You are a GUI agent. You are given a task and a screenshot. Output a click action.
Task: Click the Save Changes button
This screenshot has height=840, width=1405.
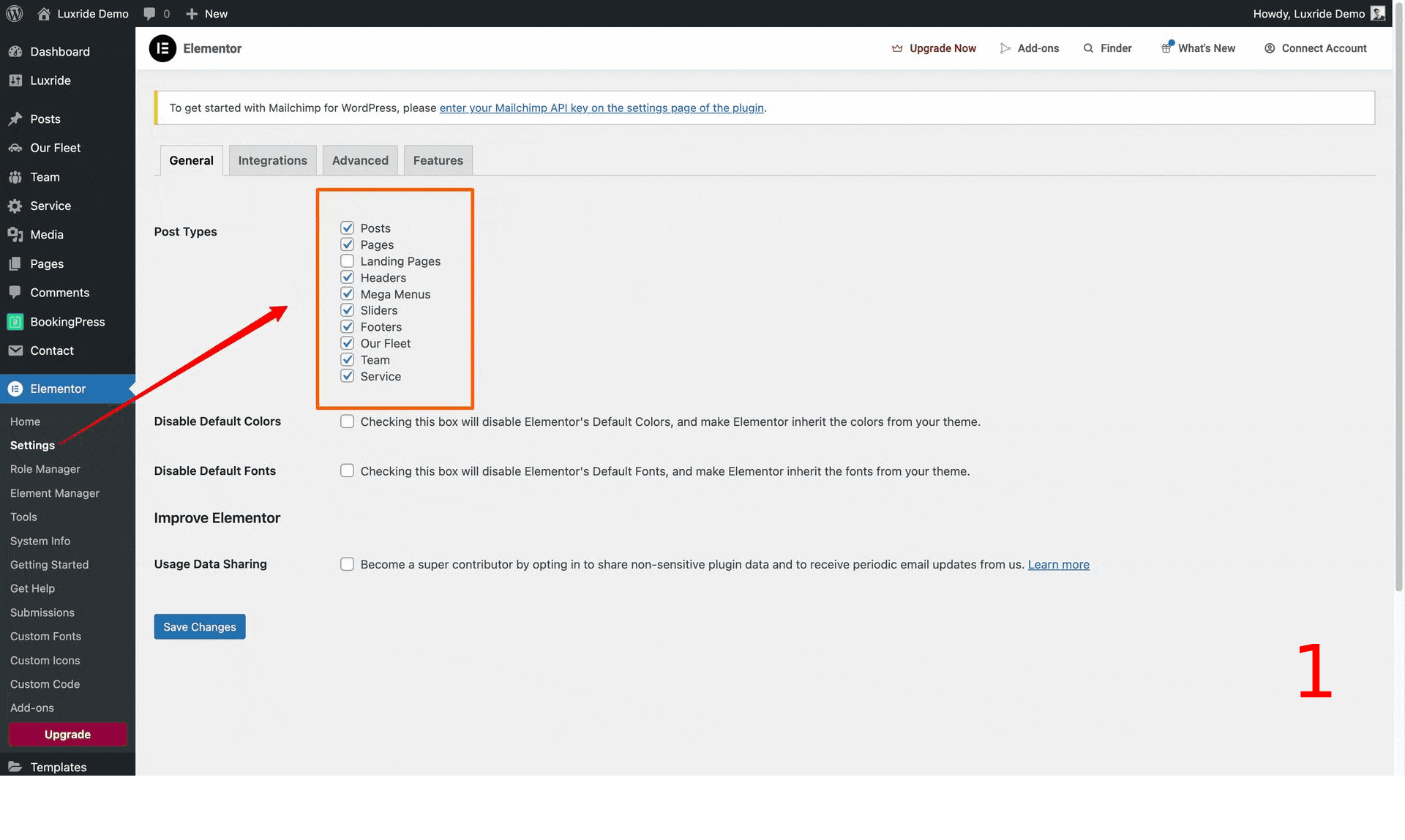(x=200, y=626)
